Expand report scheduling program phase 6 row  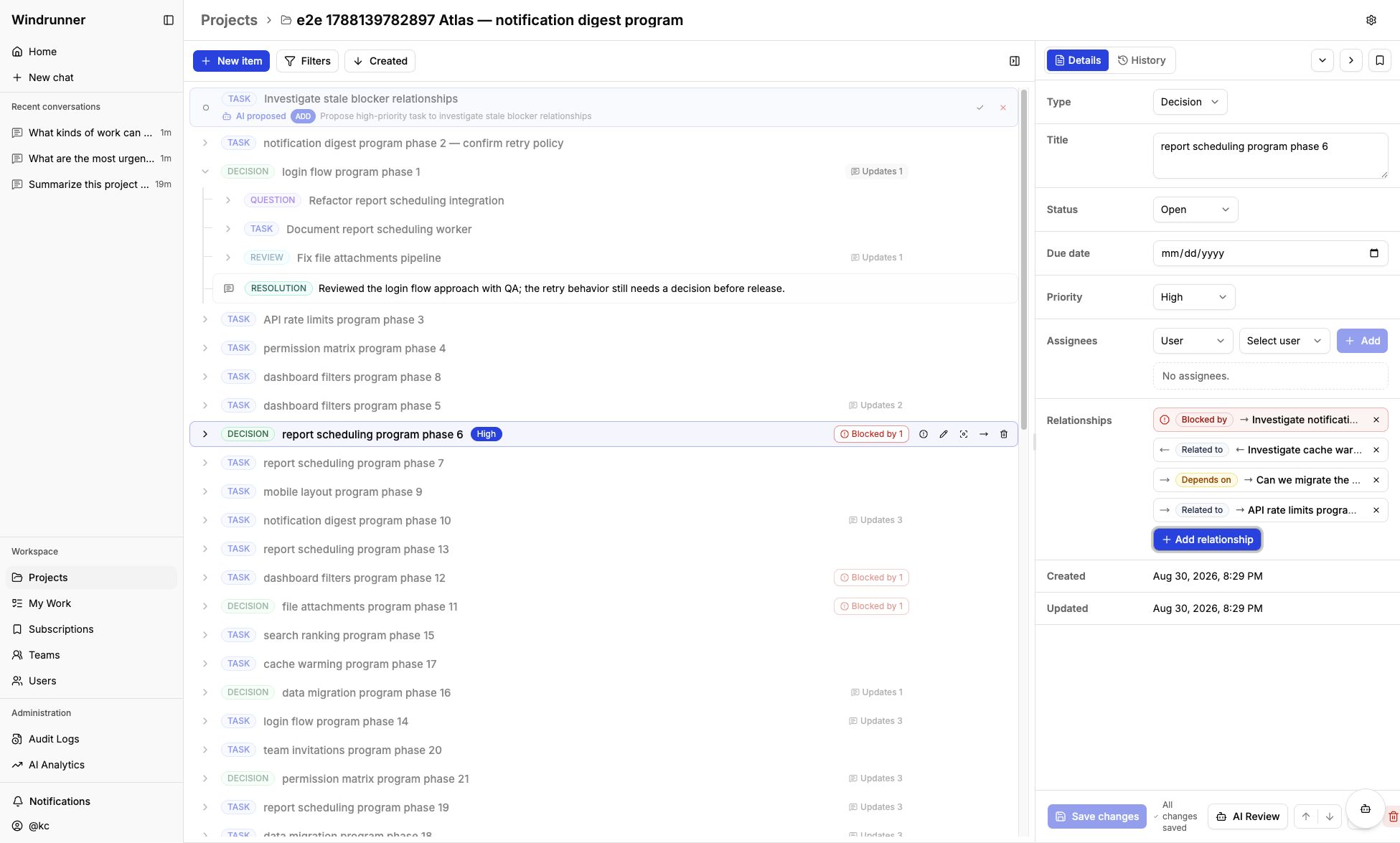[205, 434]
